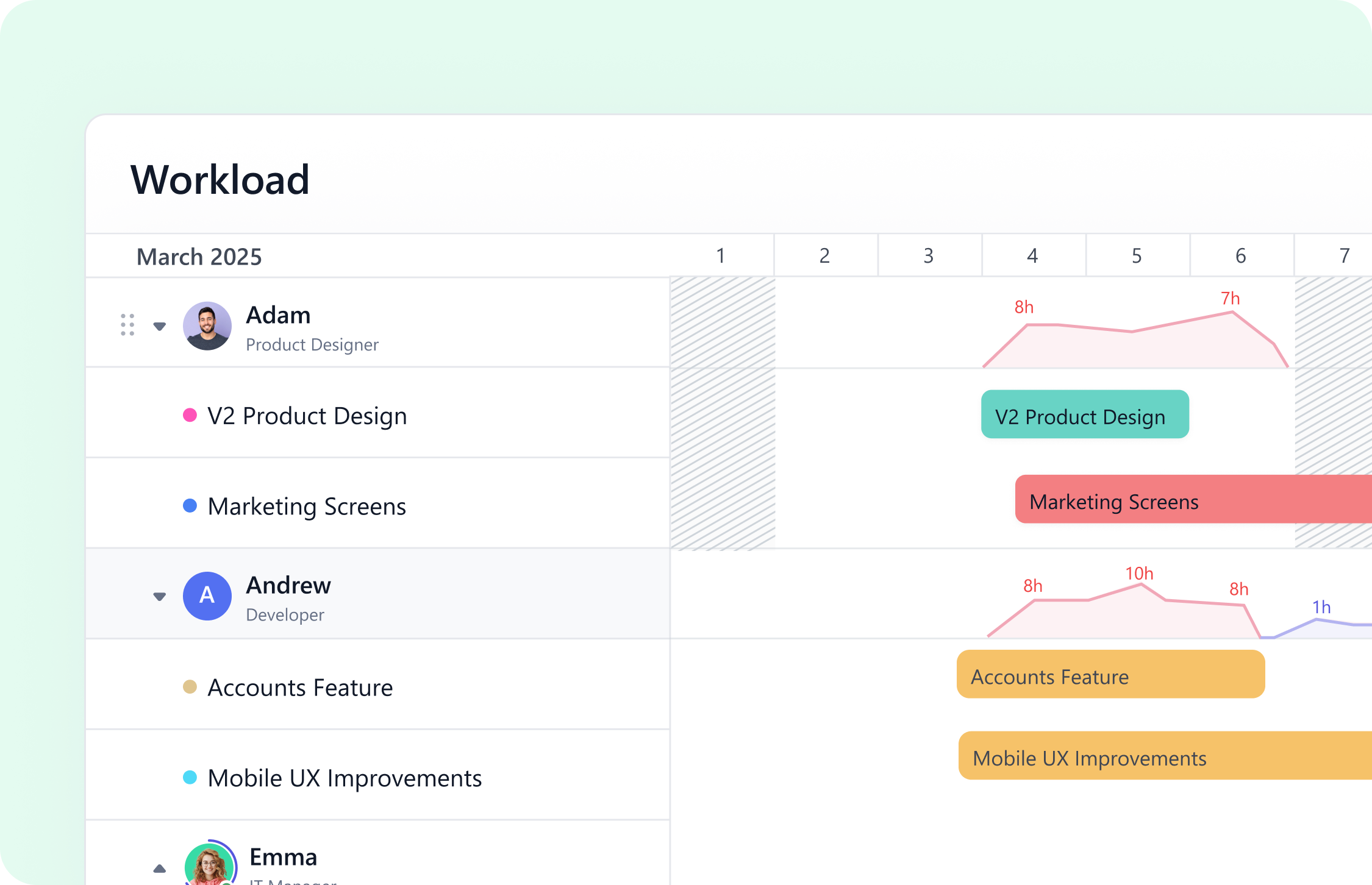Click Andrew's blue initial avatar

point(207,596)
